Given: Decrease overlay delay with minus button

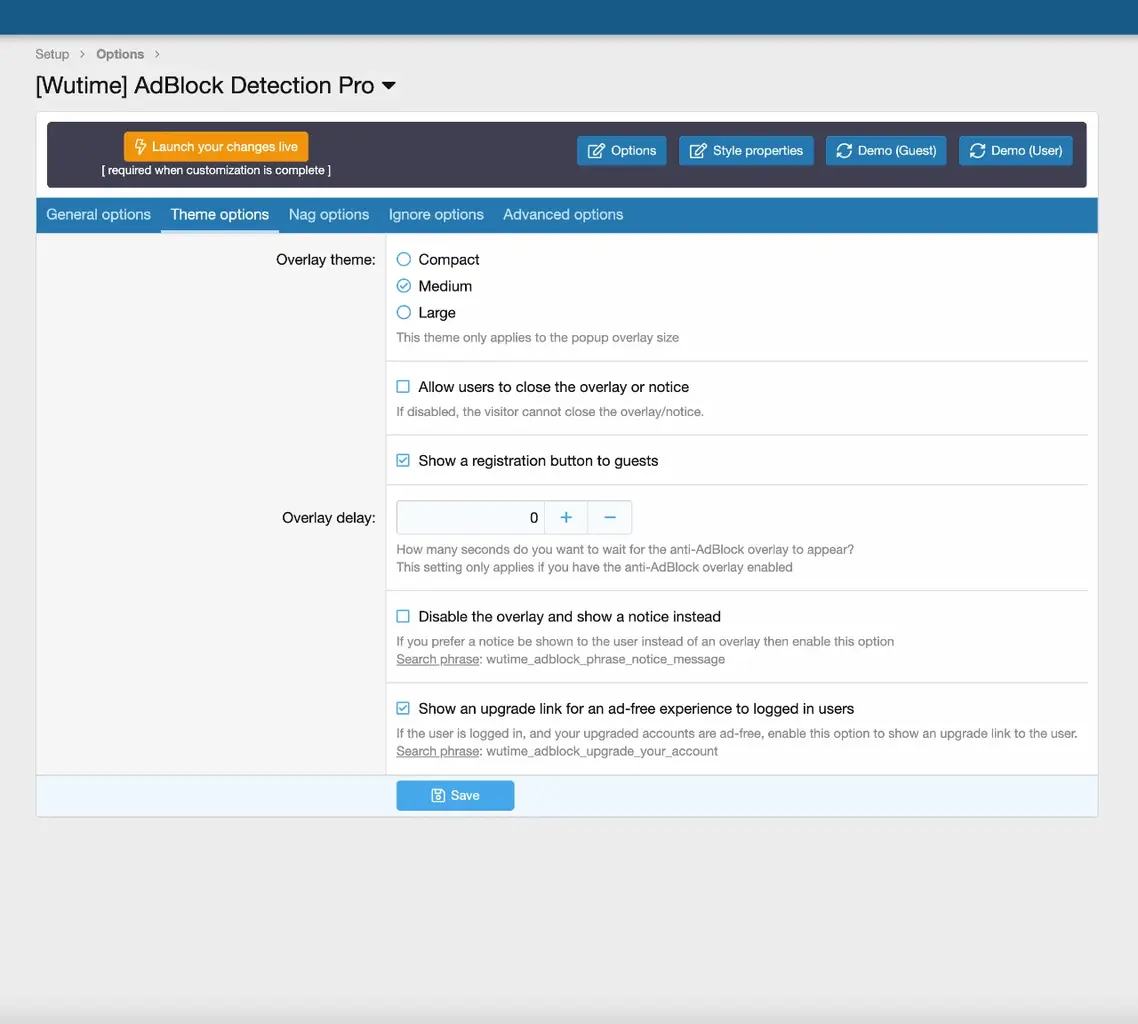Looking at the screenshot, I should (x=610, y=518).
